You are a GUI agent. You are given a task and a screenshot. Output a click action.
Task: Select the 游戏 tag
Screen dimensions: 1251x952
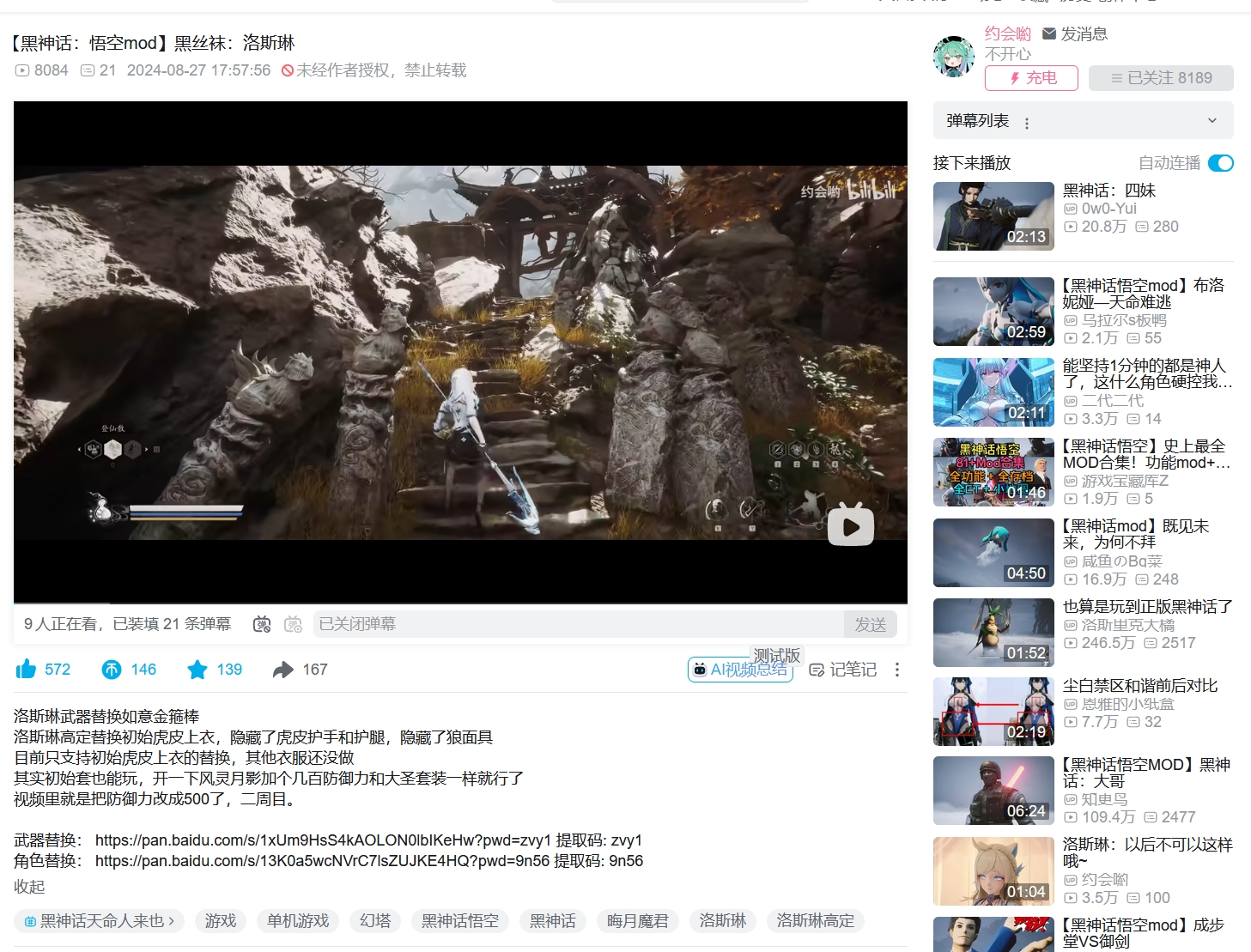point(221,921)
